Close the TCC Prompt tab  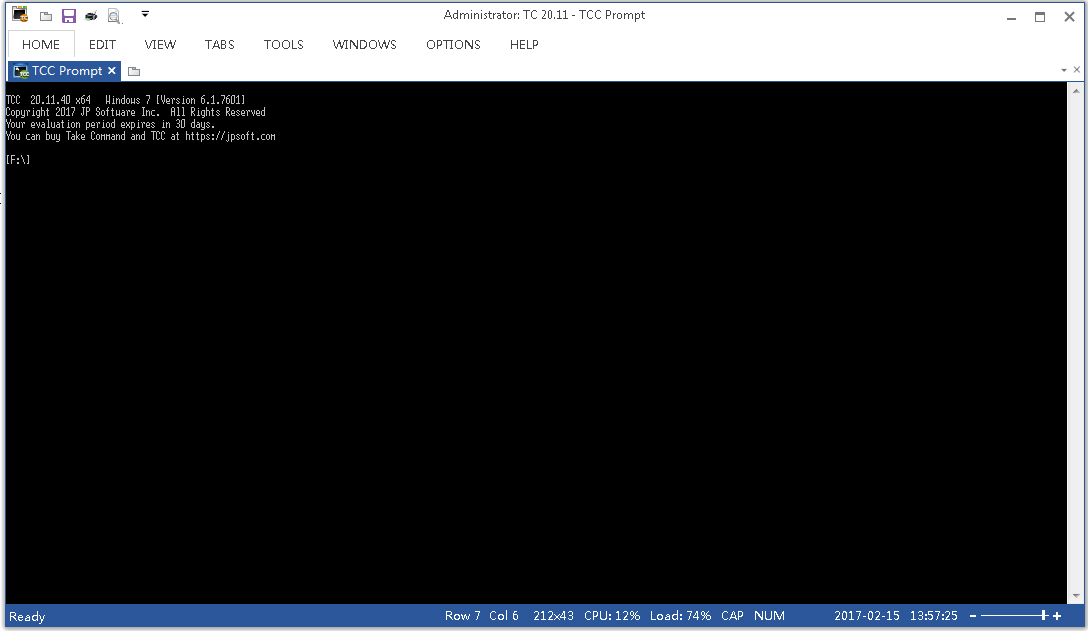click(112, 70)
